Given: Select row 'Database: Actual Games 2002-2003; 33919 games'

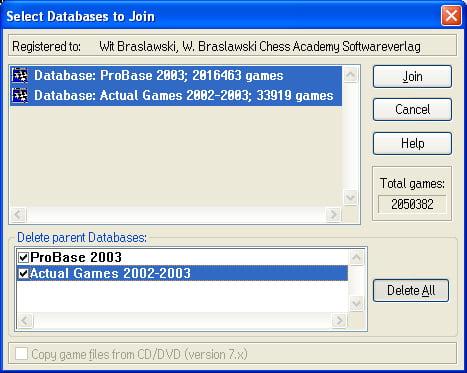Looking at the screenshot, I should [176, 96].
